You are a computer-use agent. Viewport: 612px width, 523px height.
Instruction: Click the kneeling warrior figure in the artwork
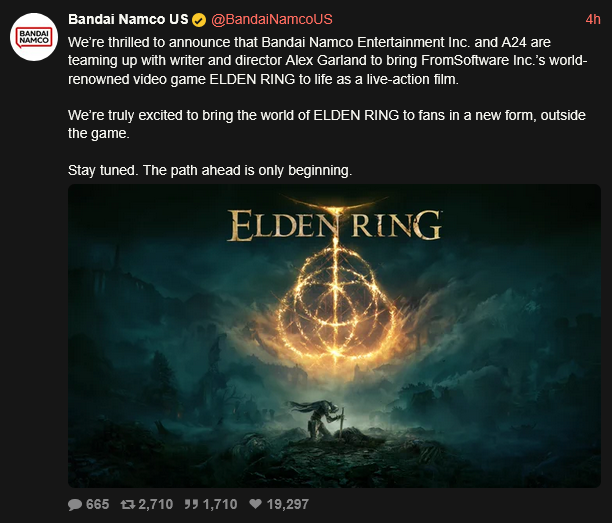[320, 419]
